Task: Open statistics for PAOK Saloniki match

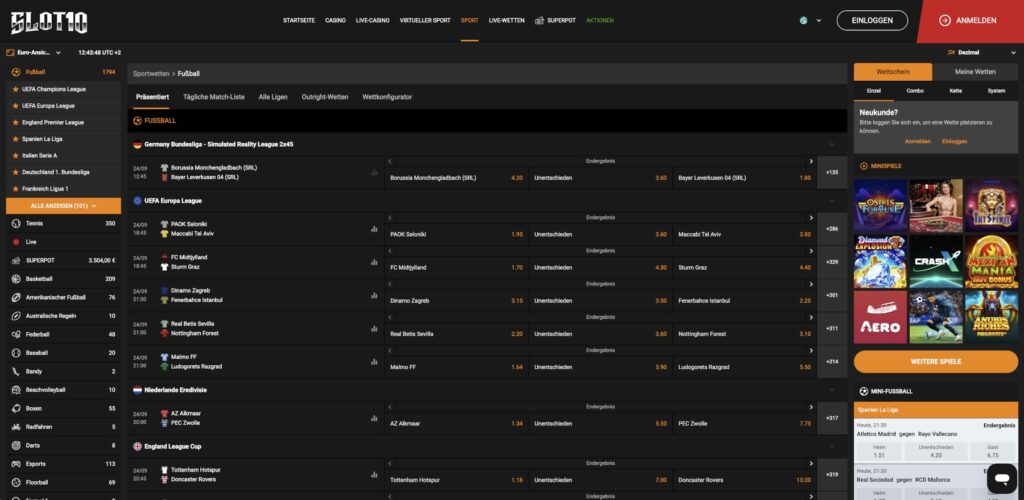Action: point(374,229)
